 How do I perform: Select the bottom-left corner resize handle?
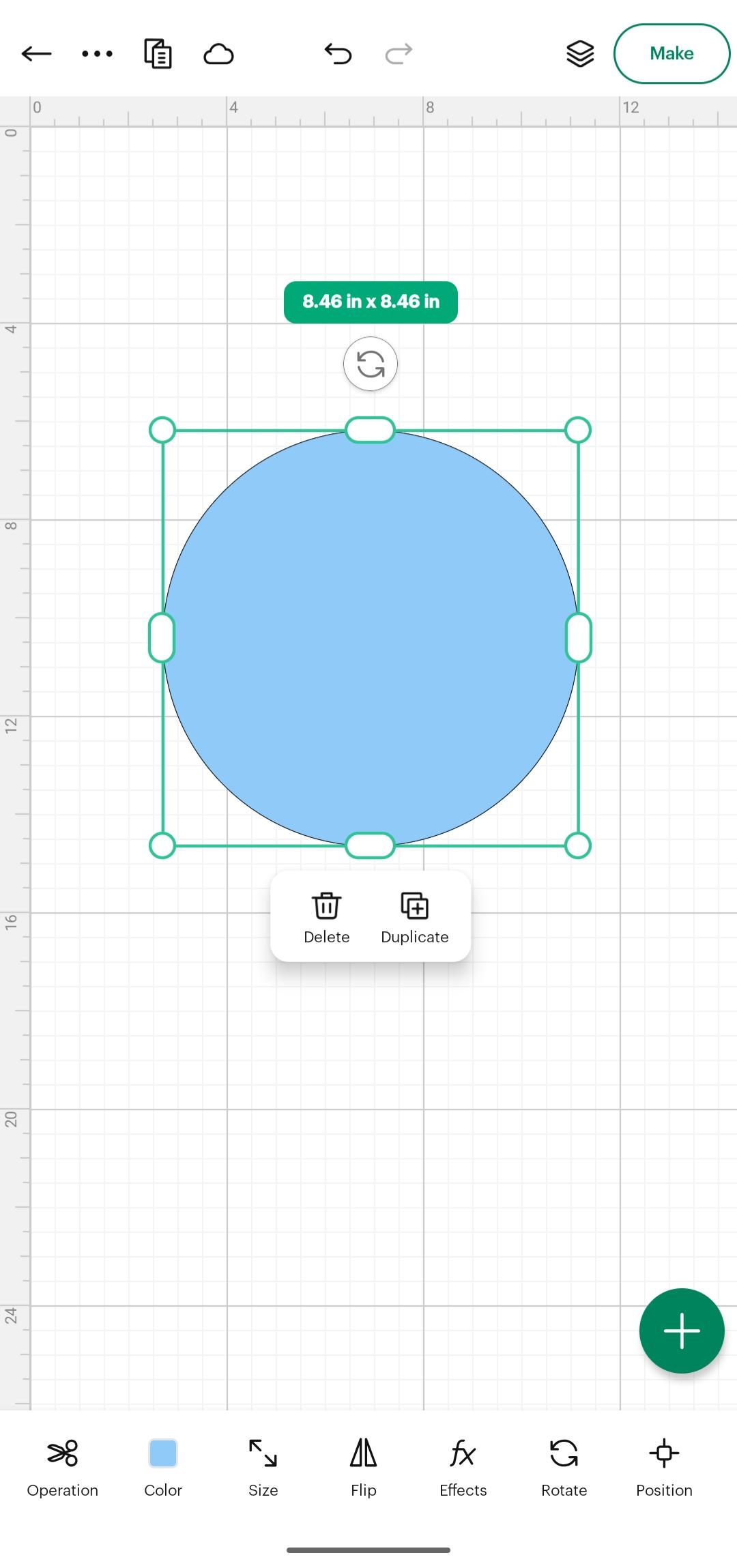click(x=162, y=845)
